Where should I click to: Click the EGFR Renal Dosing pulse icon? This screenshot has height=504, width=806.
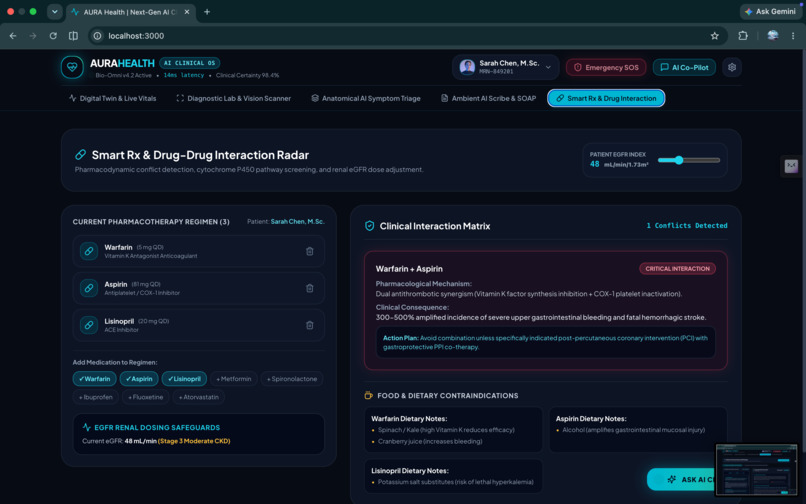86,427
